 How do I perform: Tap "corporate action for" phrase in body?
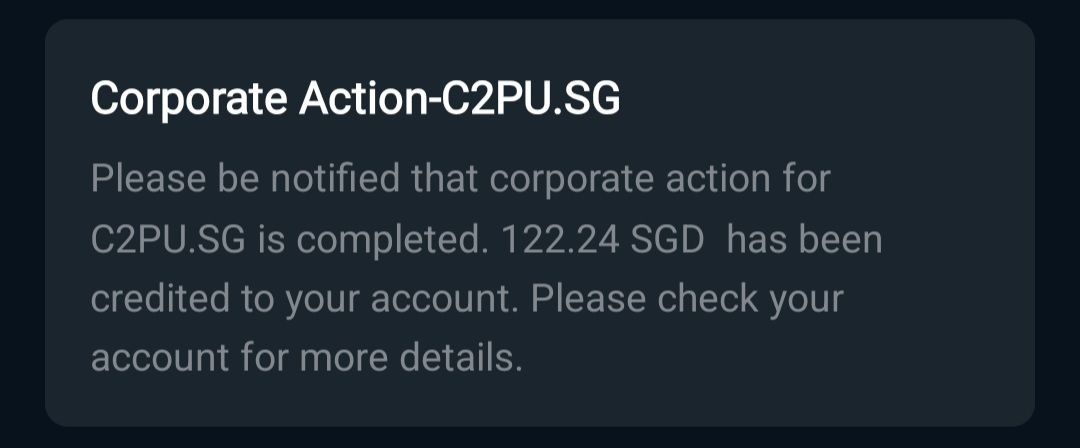click(x=661, y=181)
